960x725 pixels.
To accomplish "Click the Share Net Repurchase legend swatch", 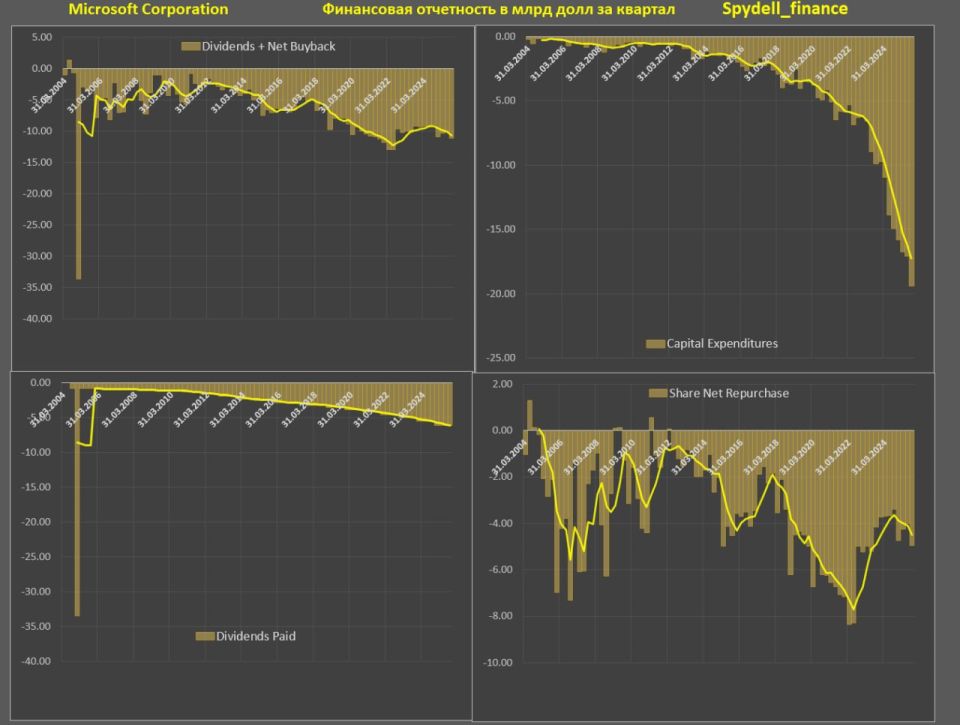I will (x=657, y=393).
